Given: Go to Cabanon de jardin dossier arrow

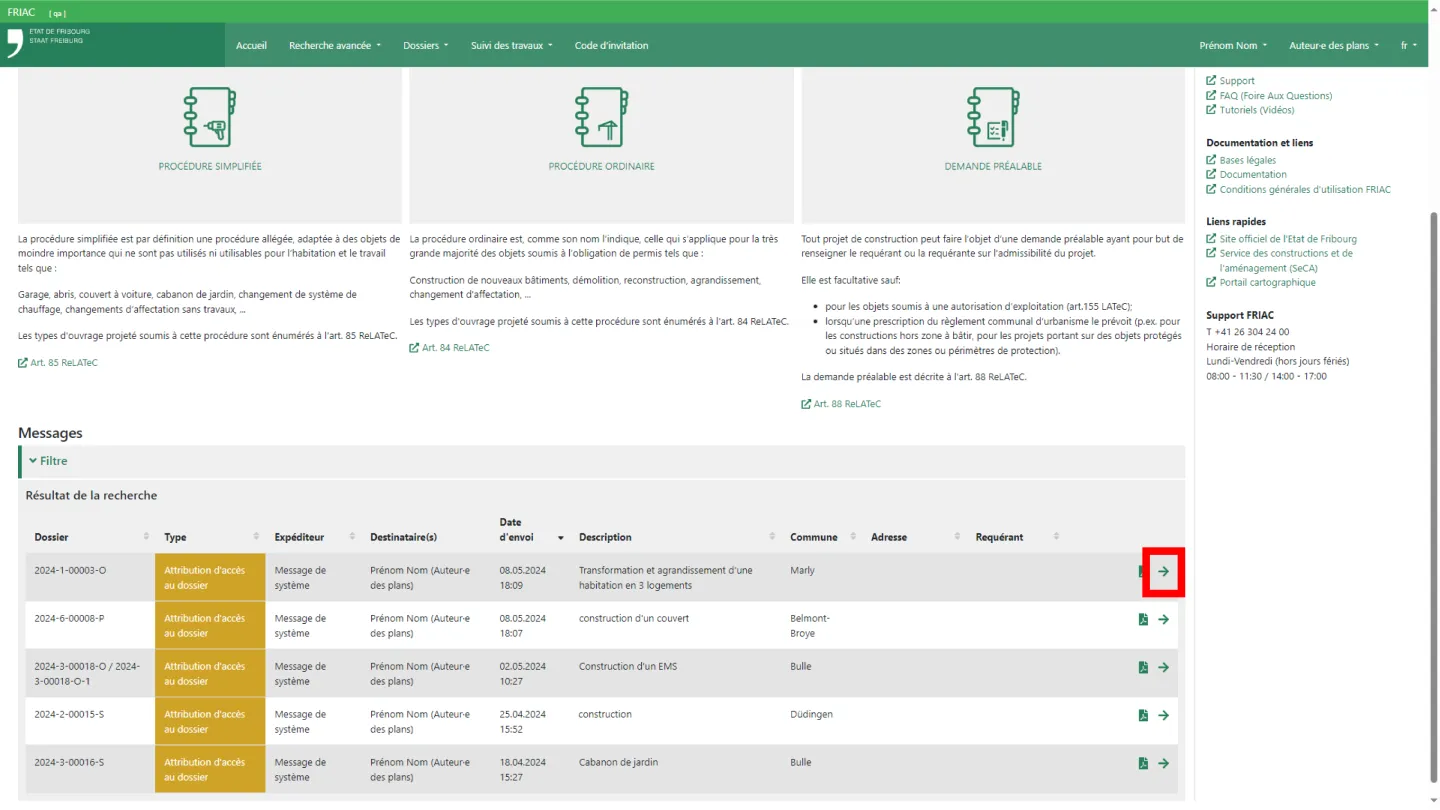Looking at the screenshot, I should [x=1163, y=764].
